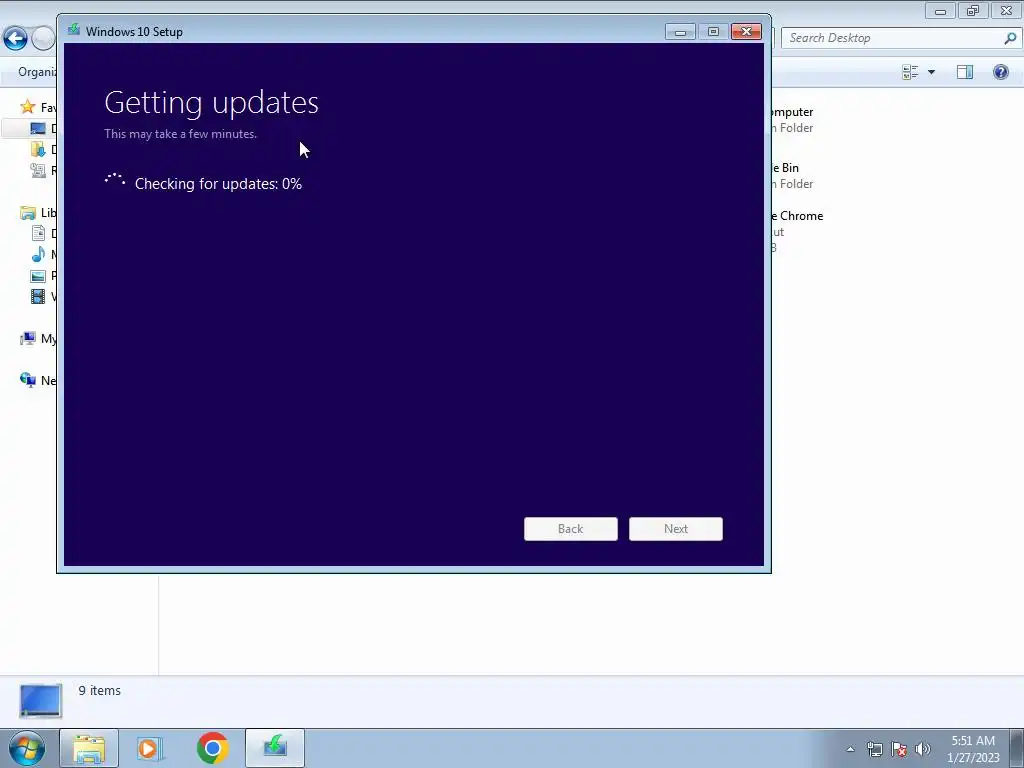Select the Network icon in navigation pane

click(27, 380)
